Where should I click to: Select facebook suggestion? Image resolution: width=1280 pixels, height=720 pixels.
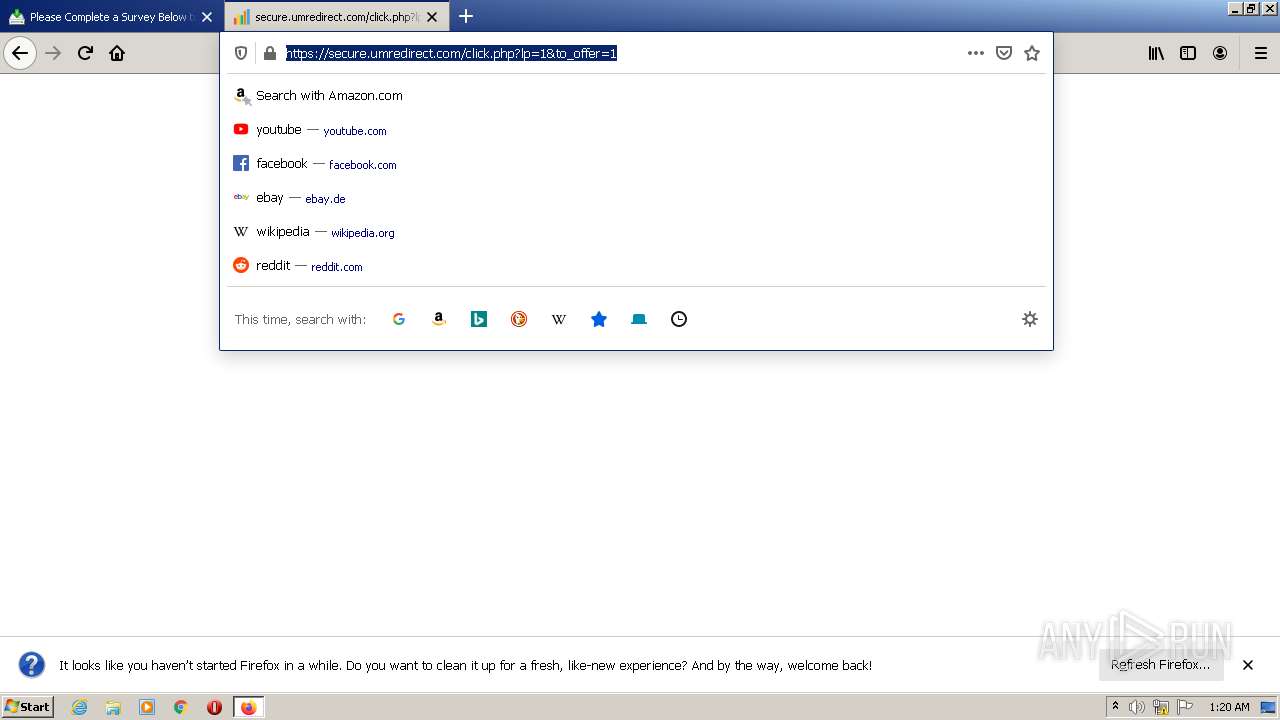pos(636,164)
